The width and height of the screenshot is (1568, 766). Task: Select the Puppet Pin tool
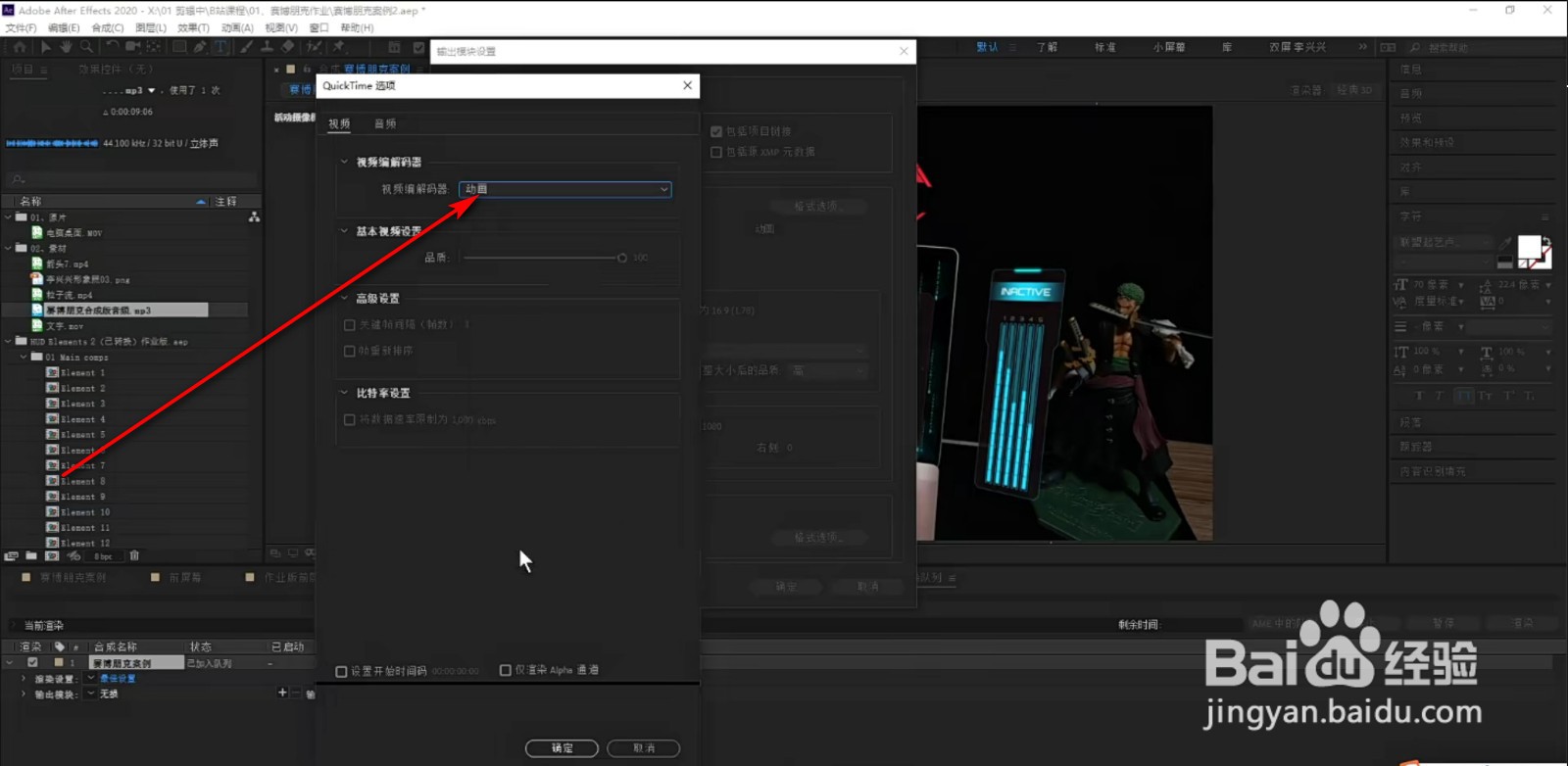pos(338,47)
